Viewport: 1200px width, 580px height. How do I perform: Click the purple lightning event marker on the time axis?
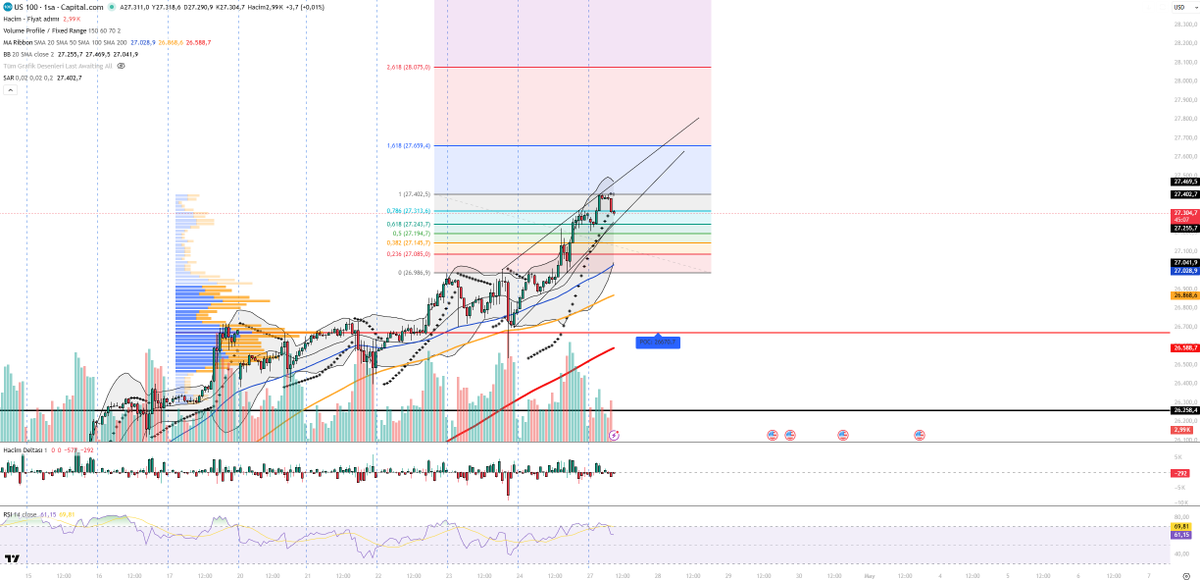coord(614,434)
